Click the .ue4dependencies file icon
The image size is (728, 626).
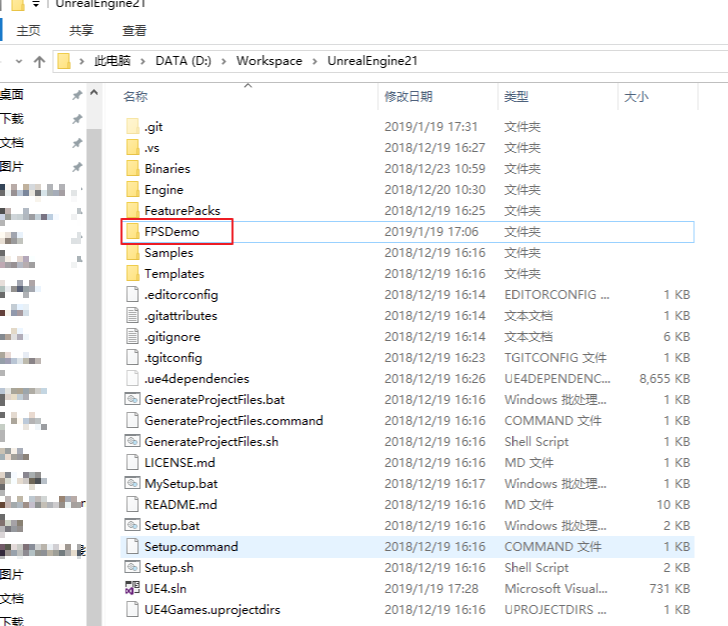tap(133, 378)
